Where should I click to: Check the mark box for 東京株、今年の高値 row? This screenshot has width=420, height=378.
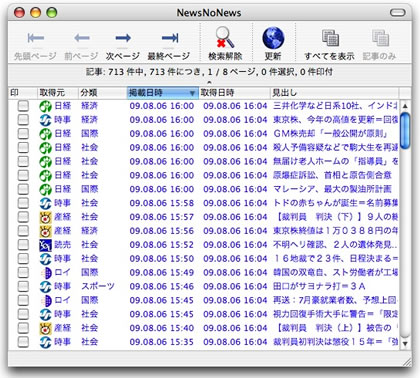[x=23, y=120]
